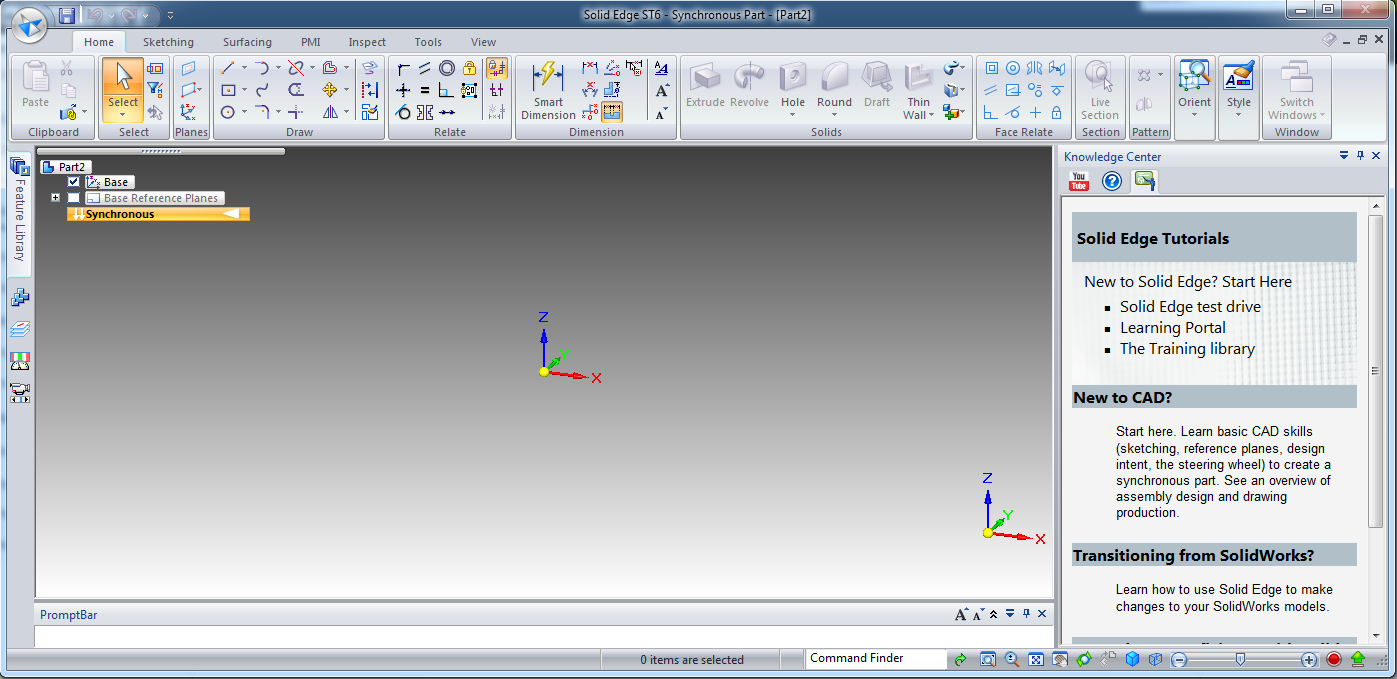Go to the PMI tab
The image size is (1397, 679).
coord(311,42)
